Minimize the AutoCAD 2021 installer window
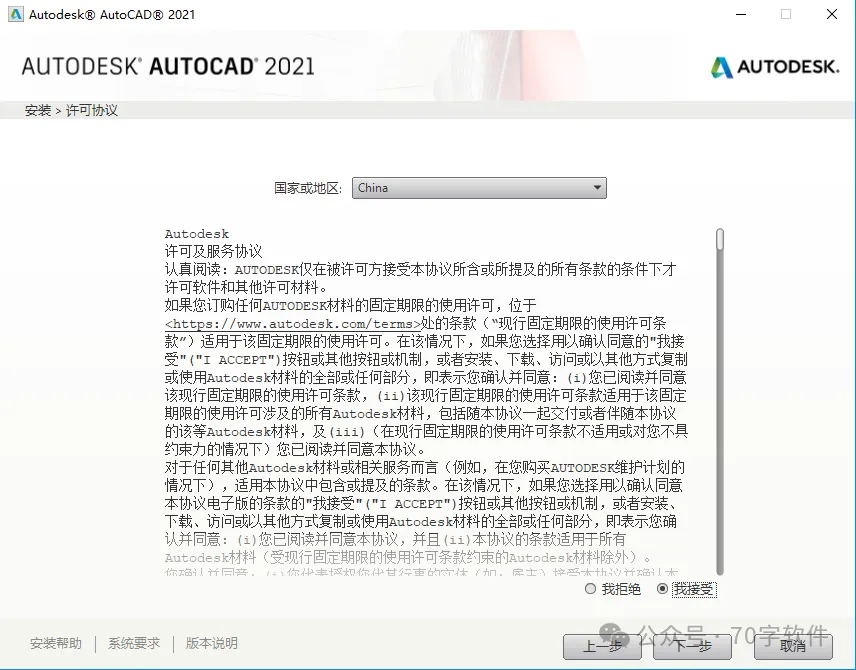The height and width of the screenshot is (670, 856). [x=741, y=14]
